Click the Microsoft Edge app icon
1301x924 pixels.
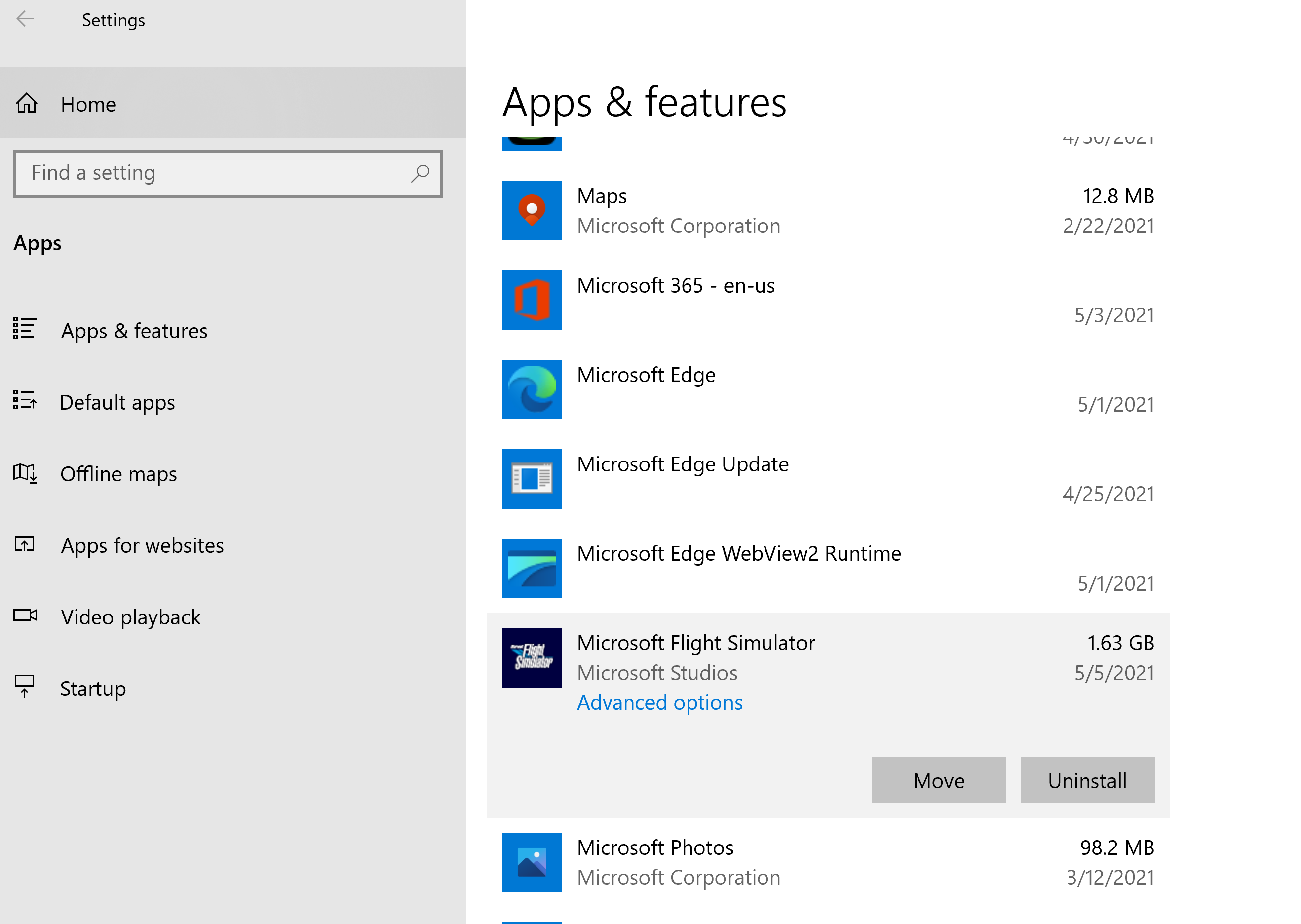tap(532, 389)
